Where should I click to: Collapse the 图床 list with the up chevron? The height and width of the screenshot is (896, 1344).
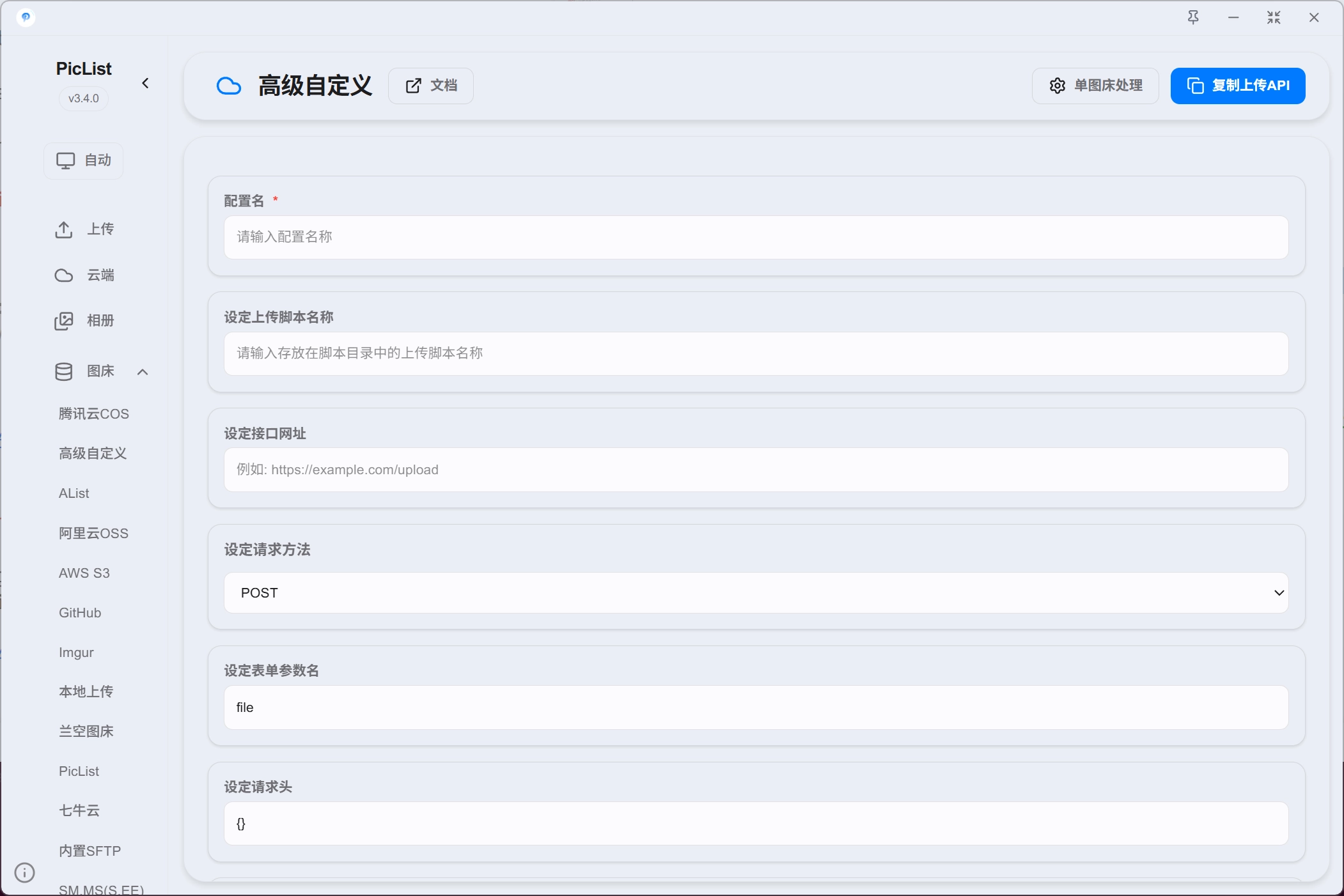143,372
